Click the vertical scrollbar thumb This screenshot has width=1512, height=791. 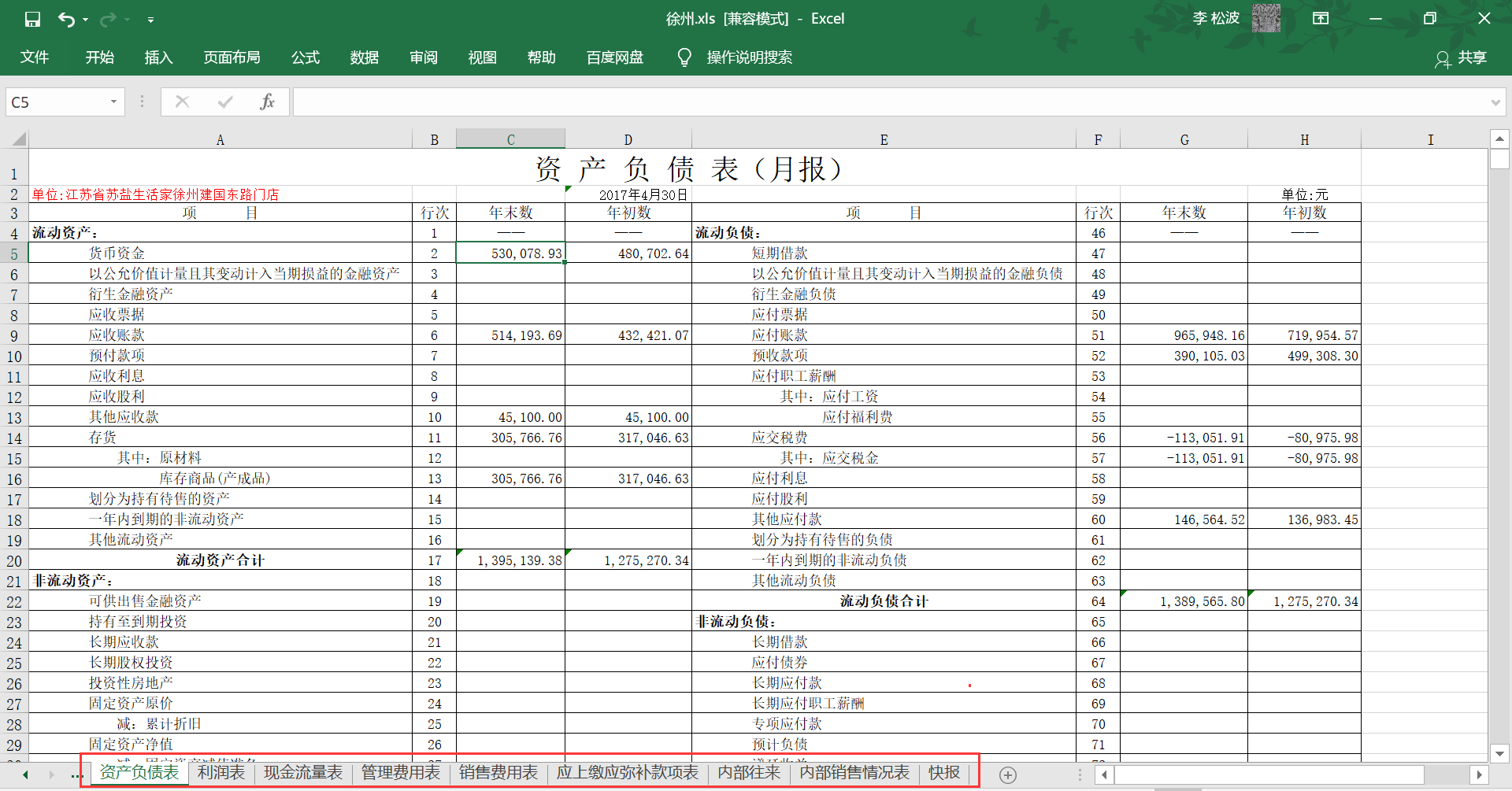coord(1499,159)
